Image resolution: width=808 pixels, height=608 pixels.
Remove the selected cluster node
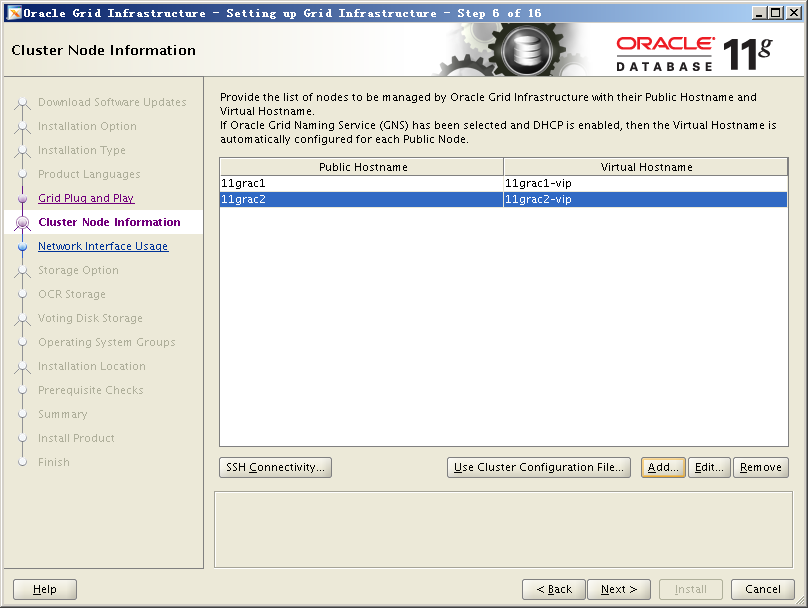[x=761, y=467]
